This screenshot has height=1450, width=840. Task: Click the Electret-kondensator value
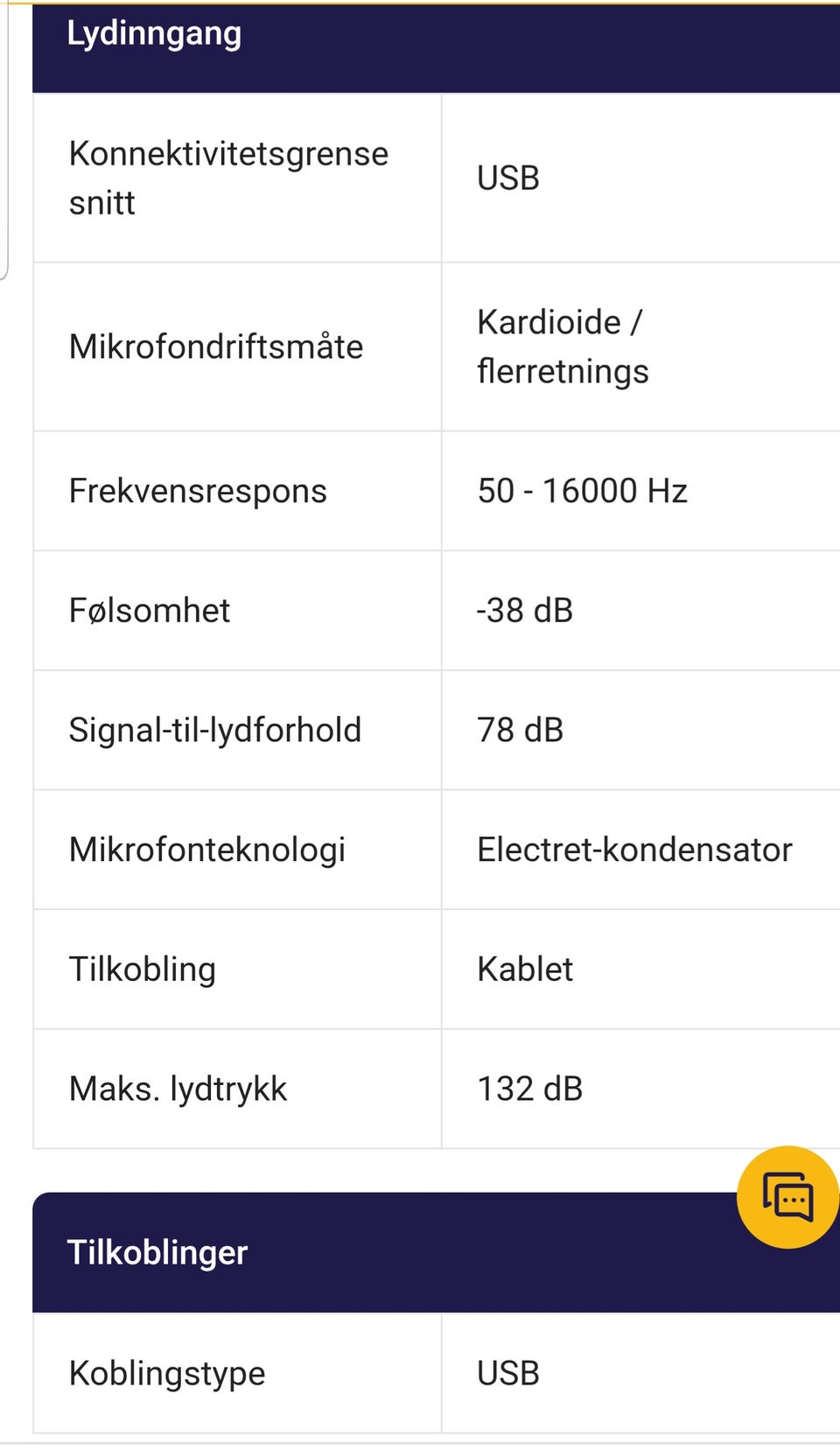point(634,850)
